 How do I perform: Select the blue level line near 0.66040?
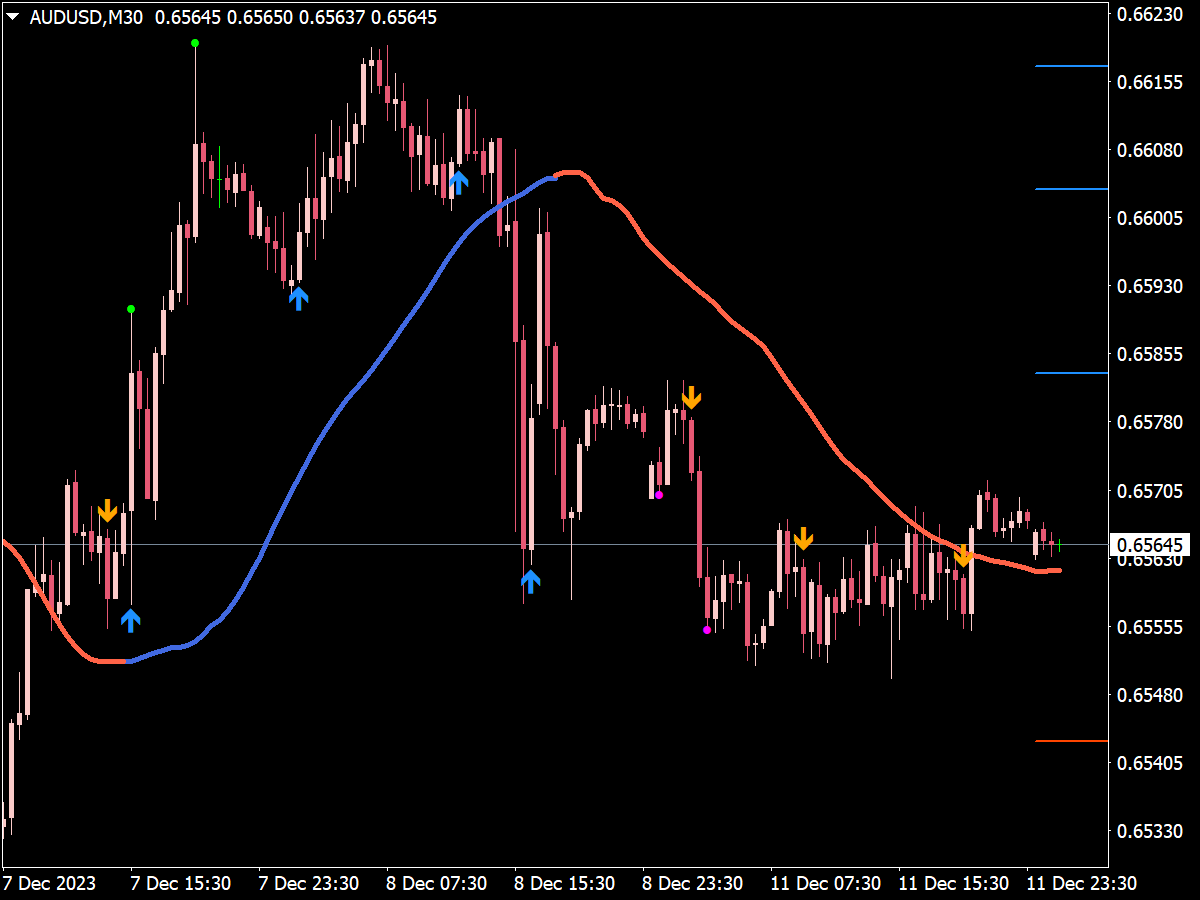(1072, 189)
